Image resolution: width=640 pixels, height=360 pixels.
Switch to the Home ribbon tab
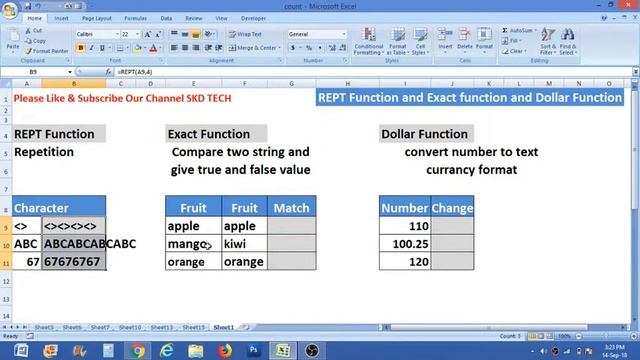coord(35,18)
